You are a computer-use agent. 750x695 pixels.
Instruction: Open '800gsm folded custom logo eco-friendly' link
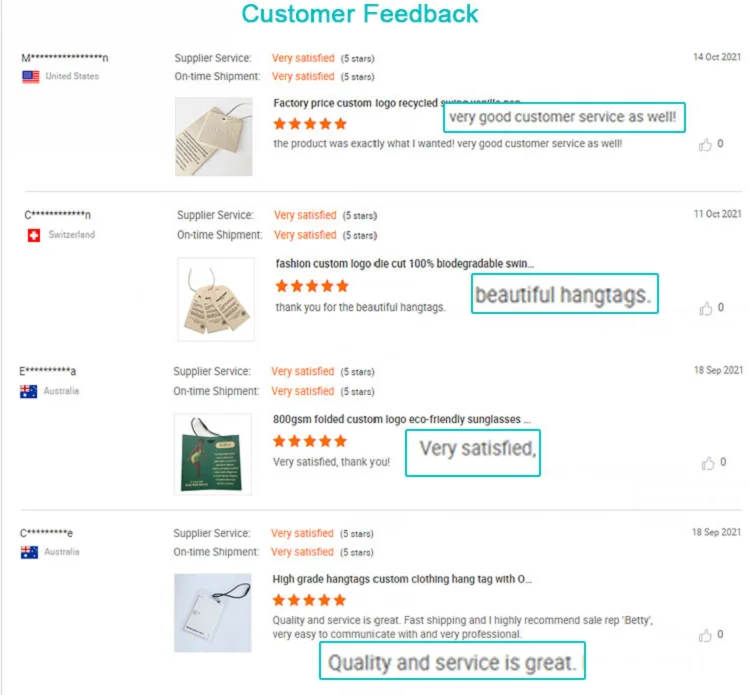pyautogui.click(x=401, y=419)
